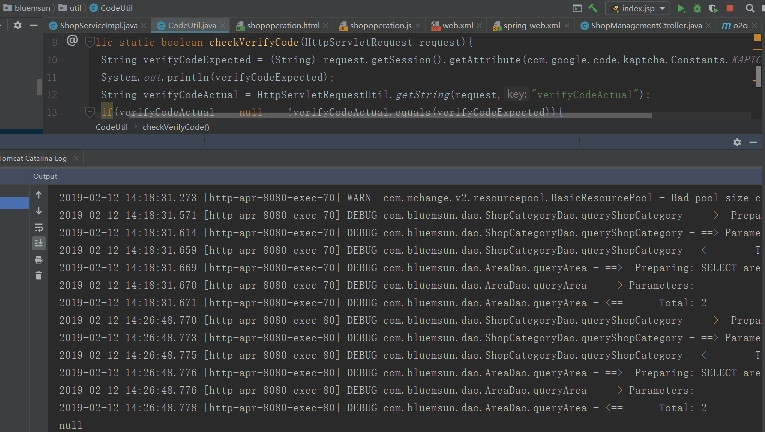Click the up arrow in the console toolbar
Viewport: 765px width, 432px height.
point(39,195)
